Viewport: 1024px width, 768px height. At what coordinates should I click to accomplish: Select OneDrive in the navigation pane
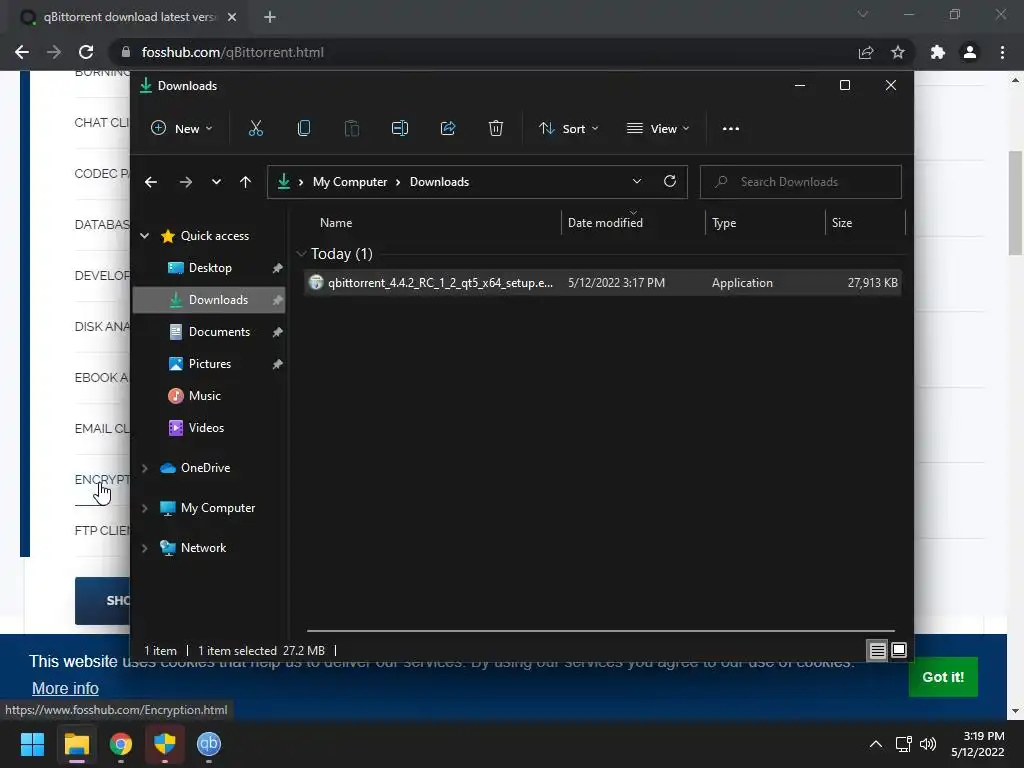pos(205,468)
